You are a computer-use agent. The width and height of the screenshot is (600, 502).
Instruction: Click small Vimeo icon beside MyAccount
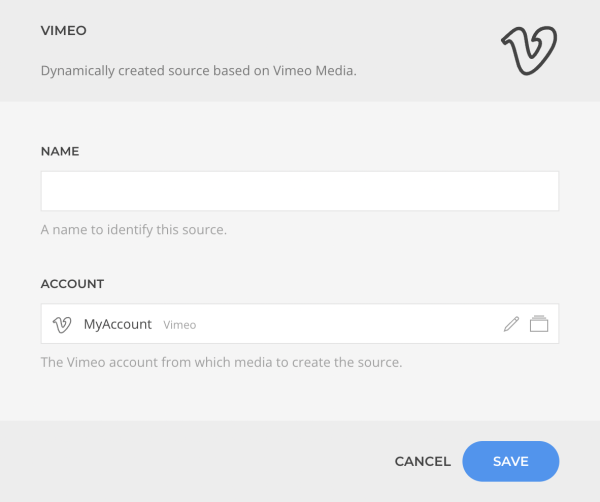point(62,325)
